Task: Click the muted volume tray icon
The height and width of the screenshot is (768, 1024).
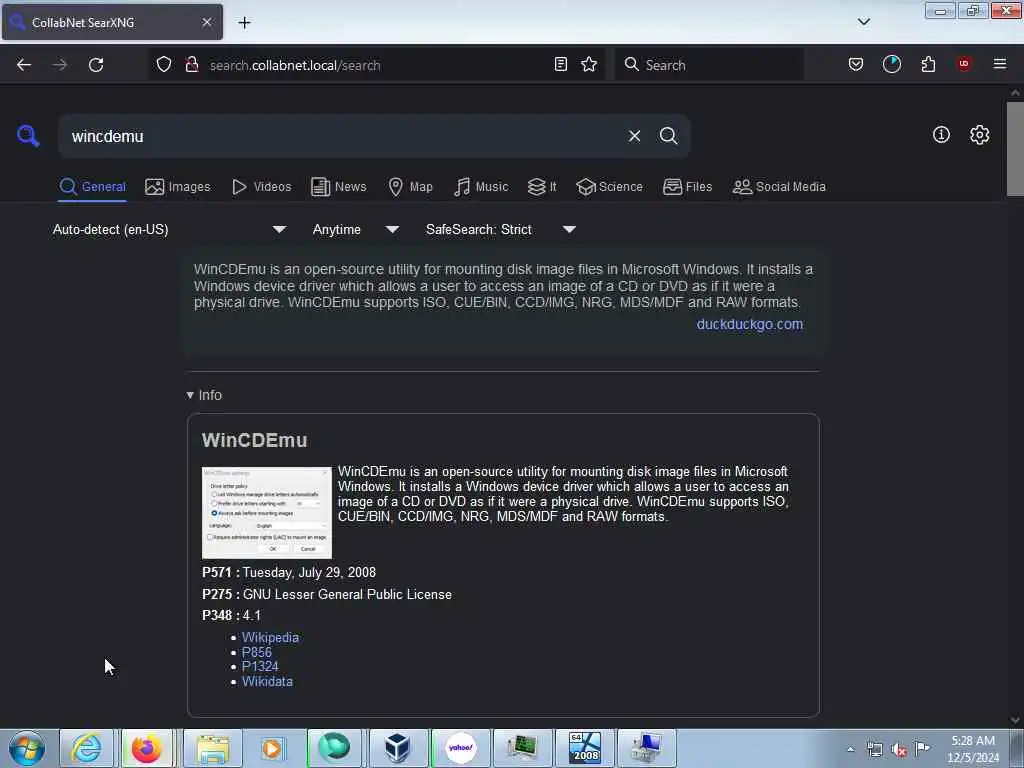Action: coord(899,750)
